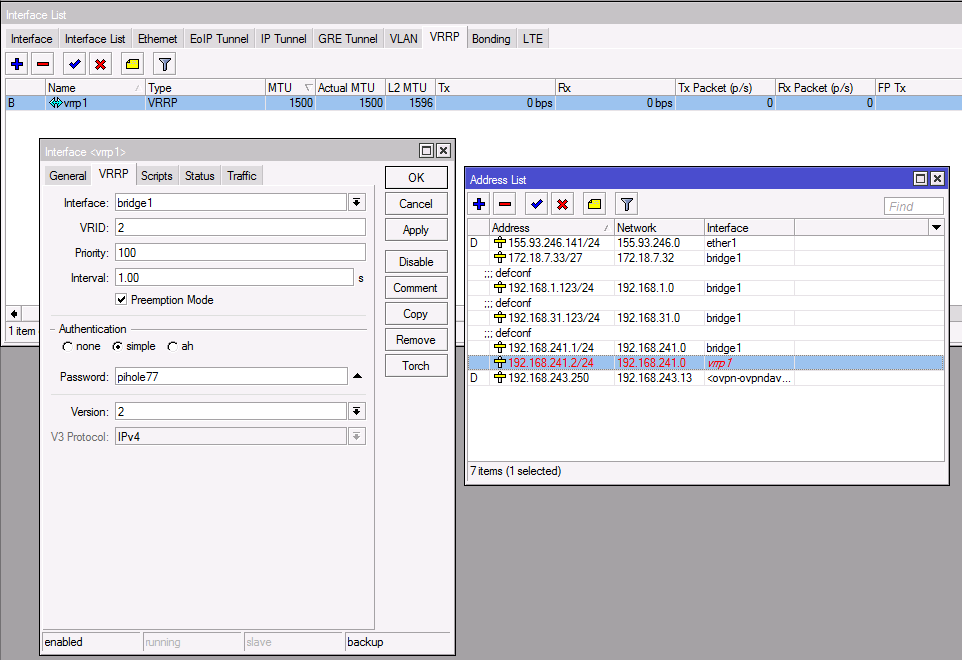Image resolution: width=962 pixels, height=660 pixels.
Task: Maximize the Interface vrrp1 dialog
Action: 426,151
